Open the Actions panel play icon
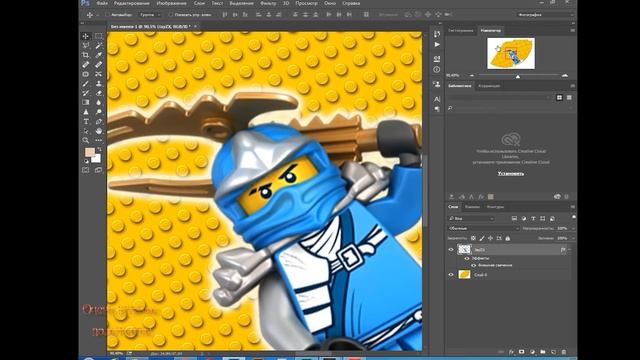 click(437, 44)
